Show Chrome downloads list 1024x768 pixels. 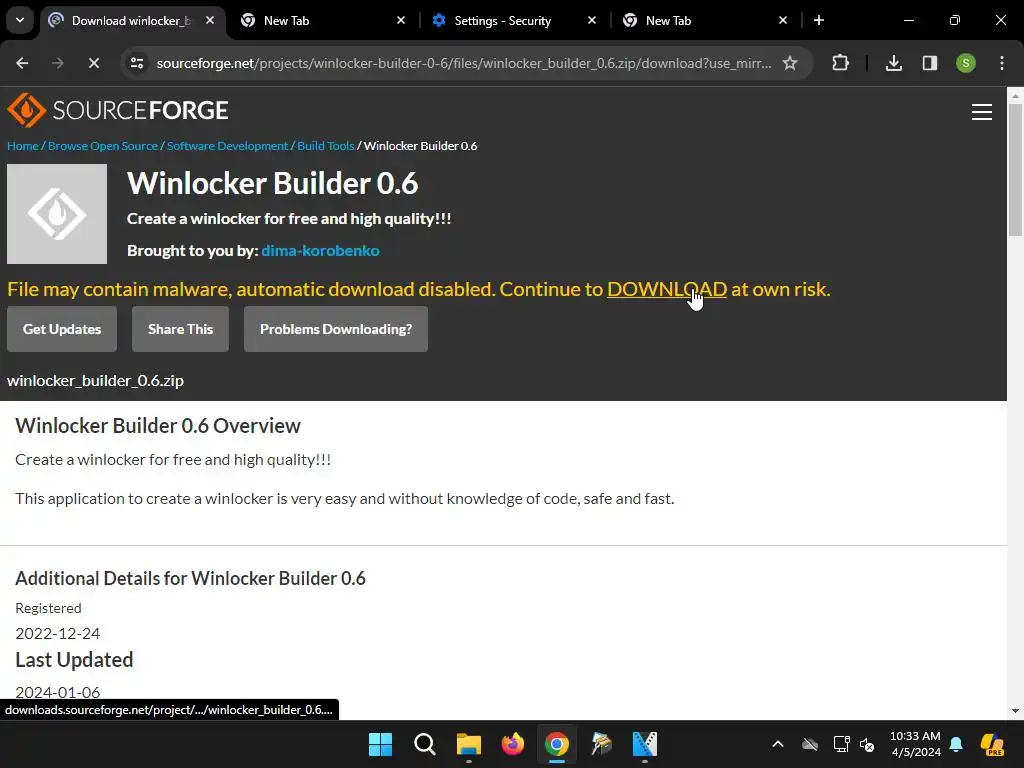point(894,63)
